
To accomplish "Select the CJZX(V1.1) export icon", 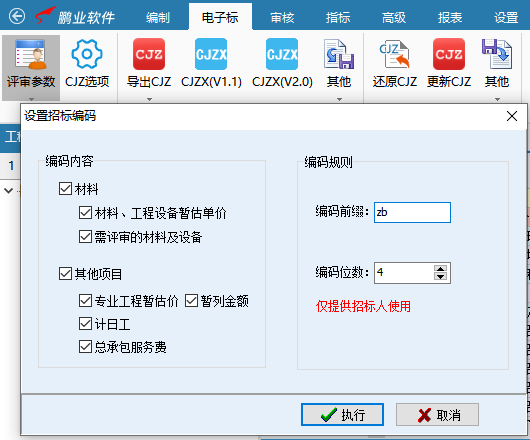I will pyautogui.click(x=211, y=54).
